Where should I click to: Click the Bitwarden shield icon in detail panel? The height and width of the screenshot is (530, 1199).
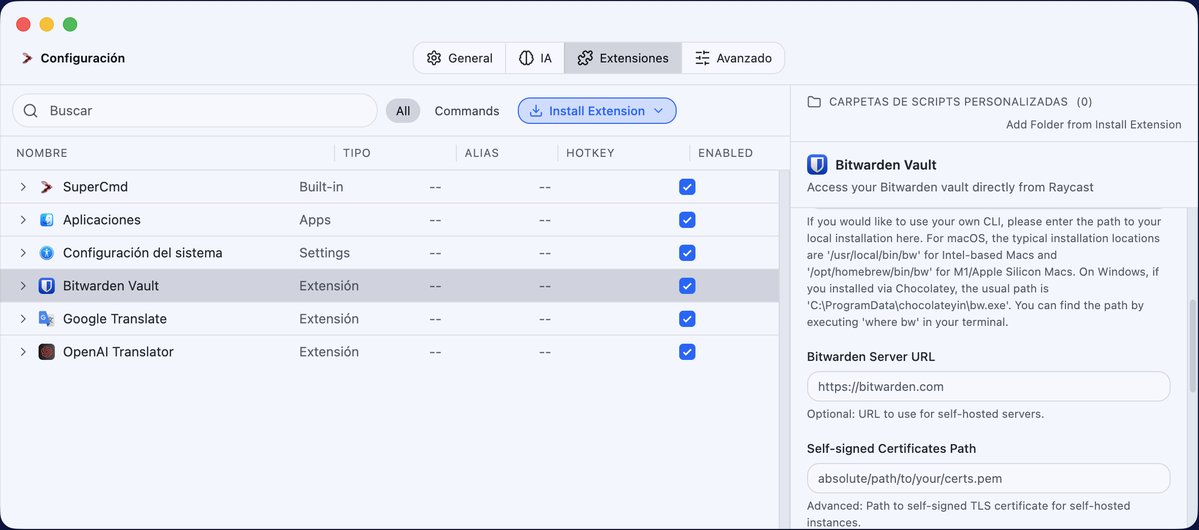click(x=817, y=164)
